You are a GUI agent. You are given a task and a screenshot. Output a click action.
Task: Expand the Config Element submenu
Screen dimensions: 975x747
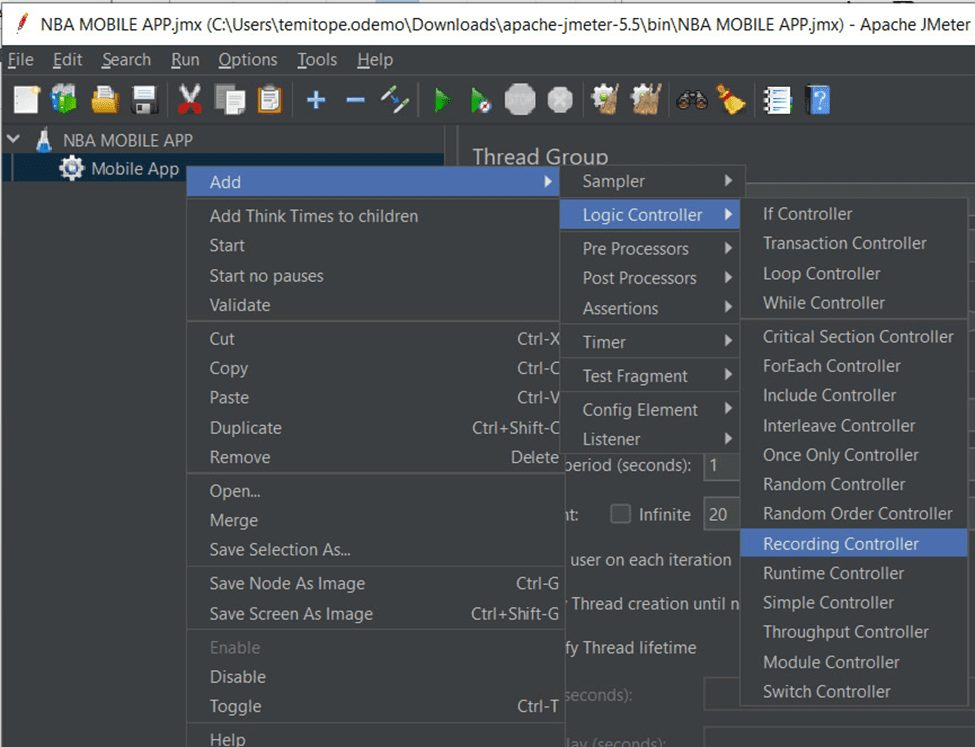coord(650,410)
